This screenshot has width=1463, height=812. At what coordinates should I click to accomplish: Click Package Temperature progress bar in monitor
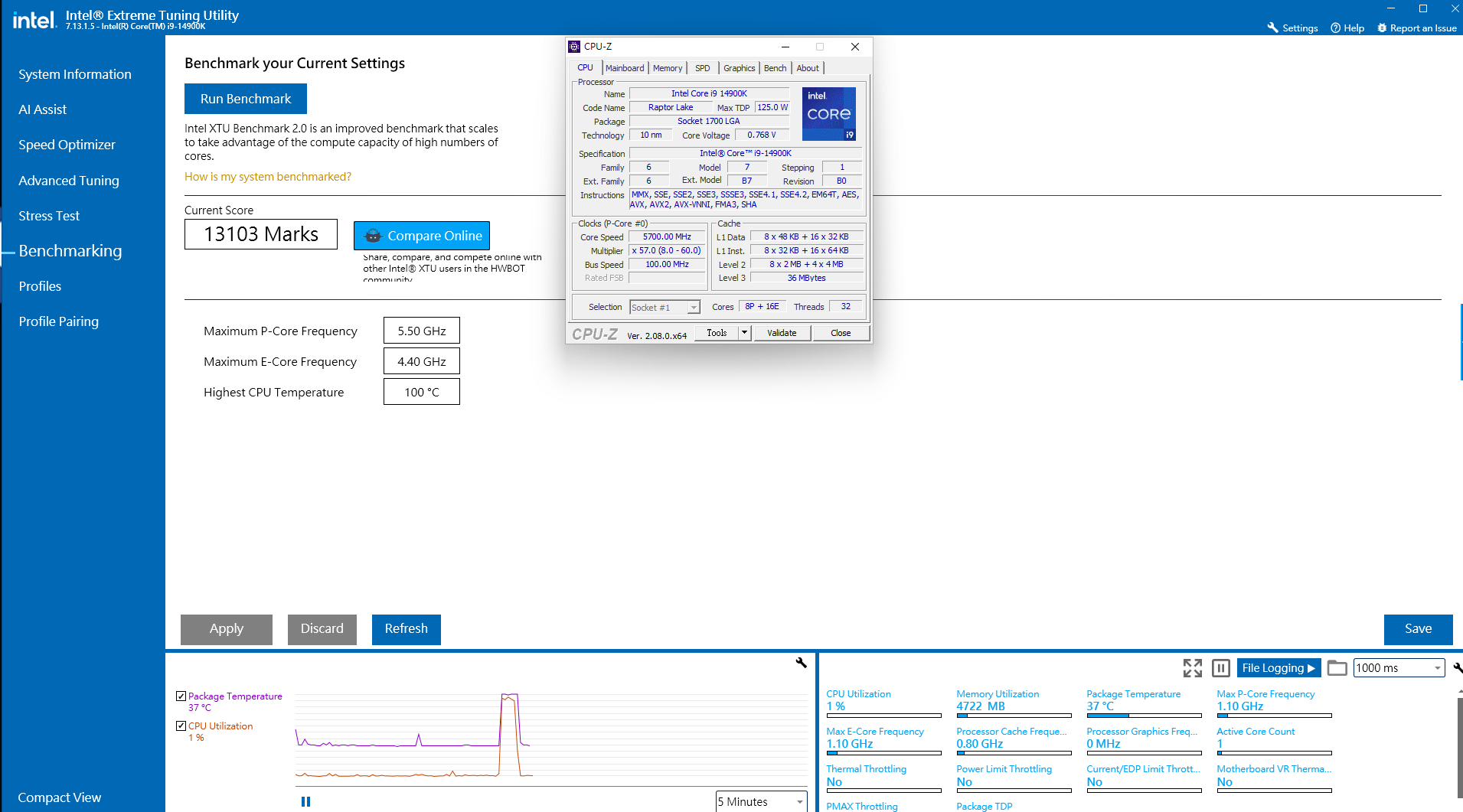pos(1144,716)
